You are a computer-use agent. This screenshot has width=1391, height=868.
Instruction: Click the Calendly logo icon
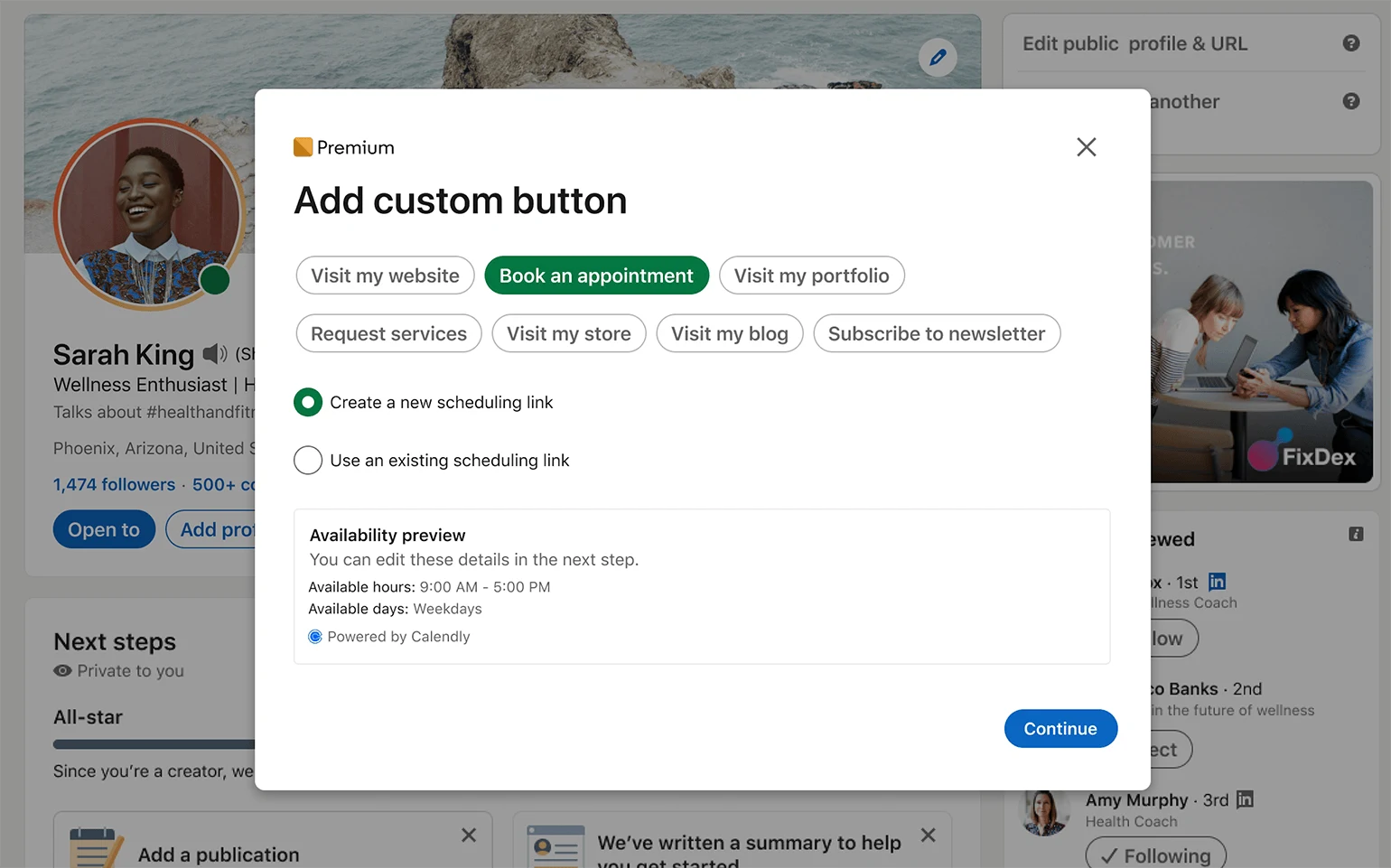point(315,637)
